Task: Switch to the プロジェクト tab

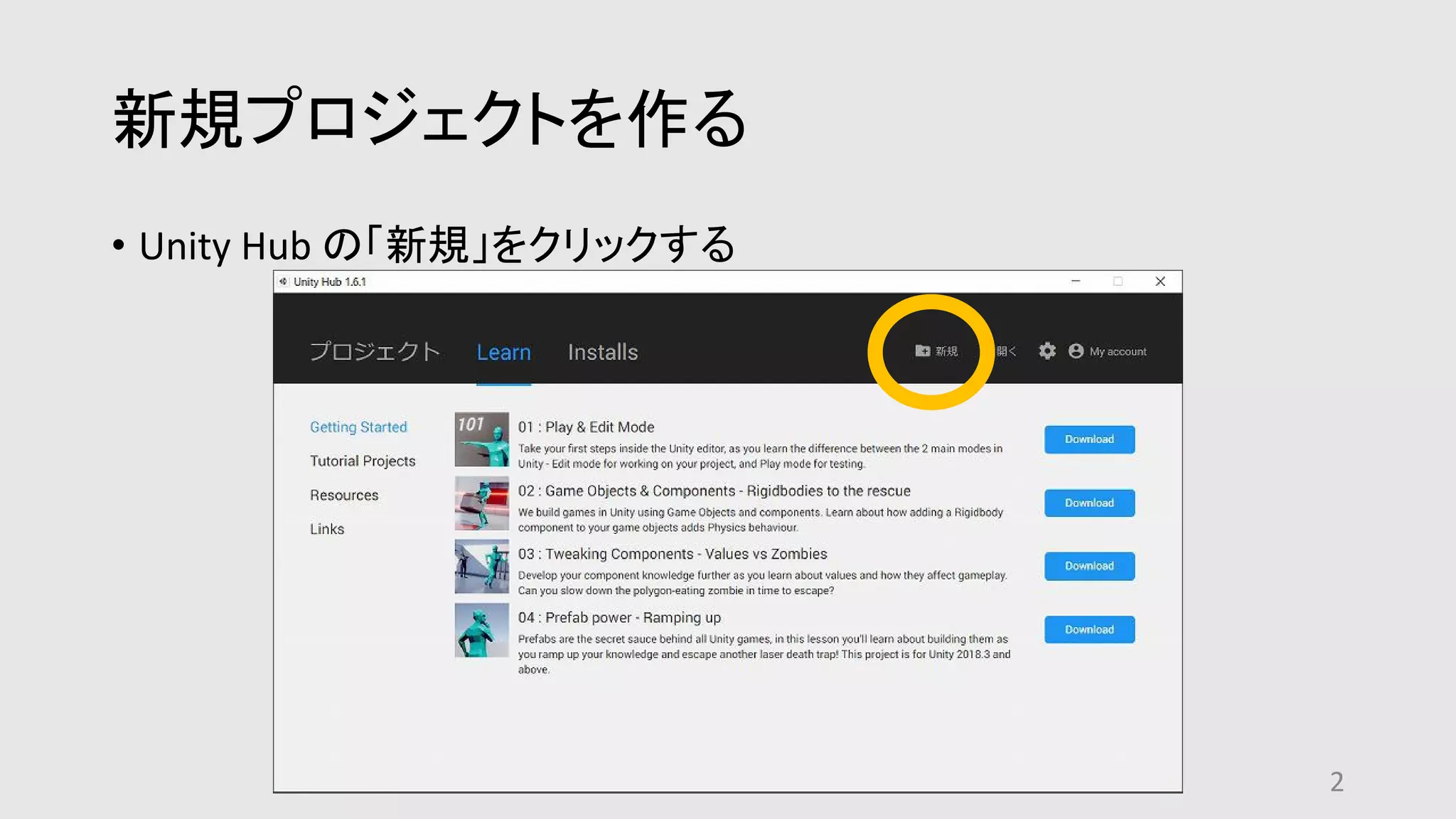Action: click(x=375, y=352)
